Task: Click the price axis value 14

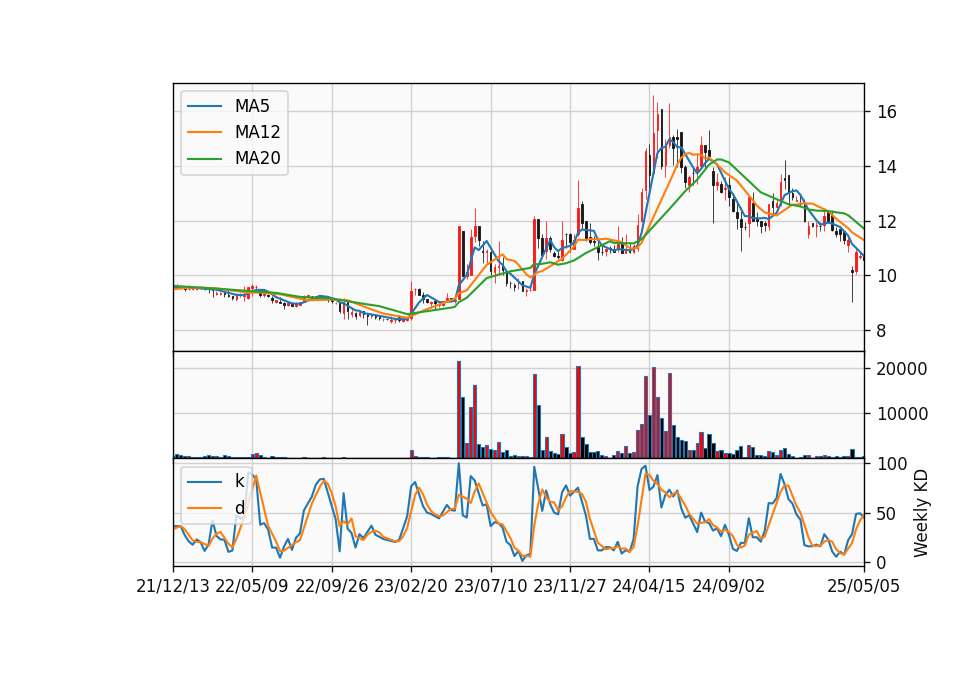Action: coord(887,167)
